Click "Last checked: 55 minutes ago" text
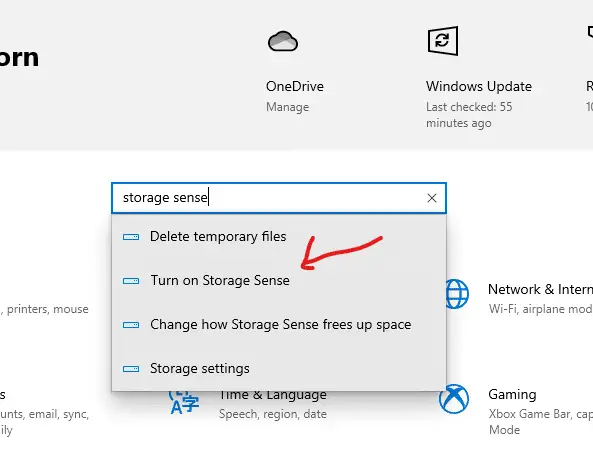 coord(469,115)
